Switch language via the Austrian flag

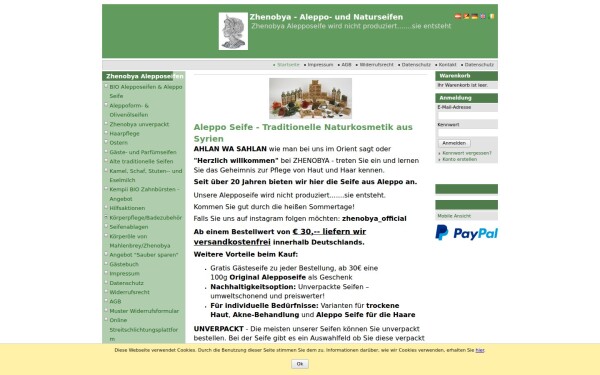coord(458,16)
